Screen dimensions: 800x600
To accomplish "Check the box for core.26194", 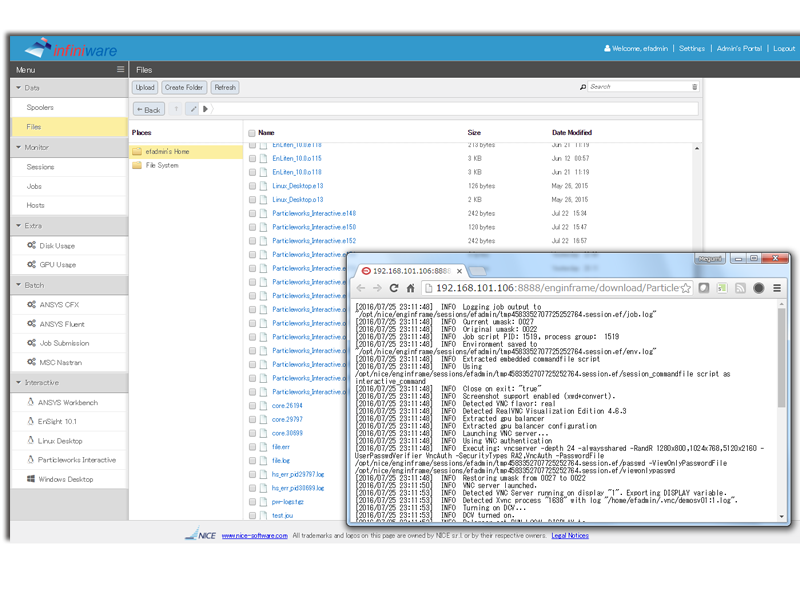I will (253, 406).
